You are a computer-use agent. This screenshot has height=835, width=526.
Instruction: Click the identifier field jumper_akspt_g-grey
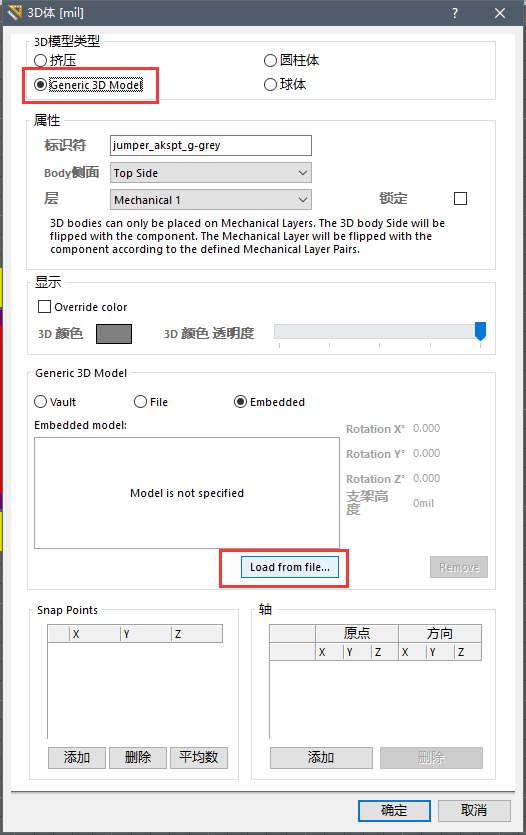(211, 145)
